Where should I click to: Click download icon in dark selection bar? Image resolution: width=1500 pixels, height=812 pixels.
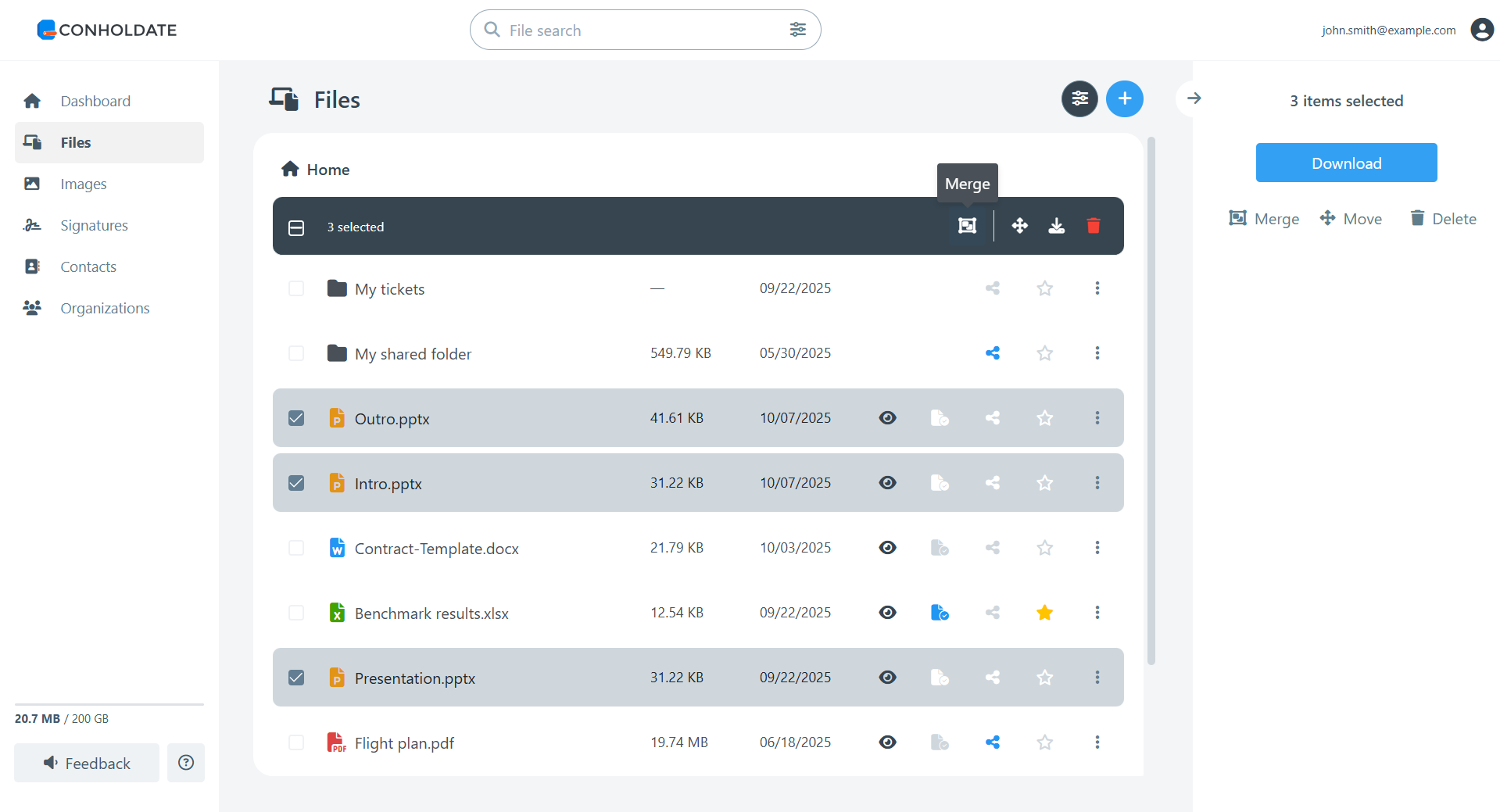[x=1056, y=226]
